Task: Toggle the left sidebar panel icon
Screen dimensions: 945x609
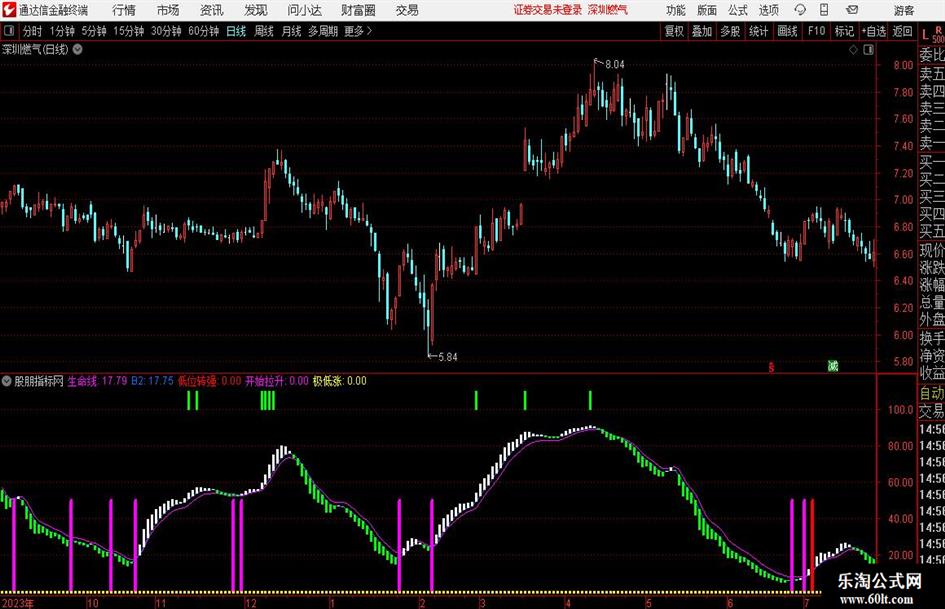Action: (9, 31)
